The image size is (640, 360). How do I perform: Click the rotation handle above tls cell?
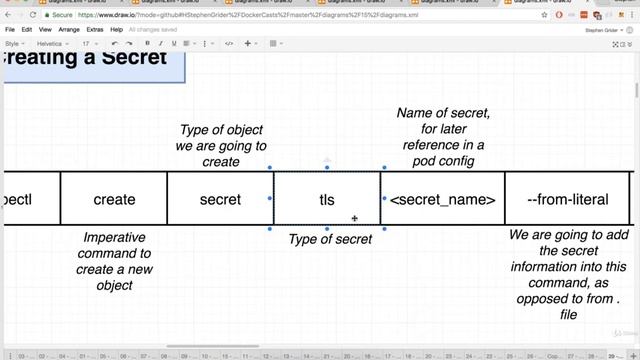click(327, 160)
